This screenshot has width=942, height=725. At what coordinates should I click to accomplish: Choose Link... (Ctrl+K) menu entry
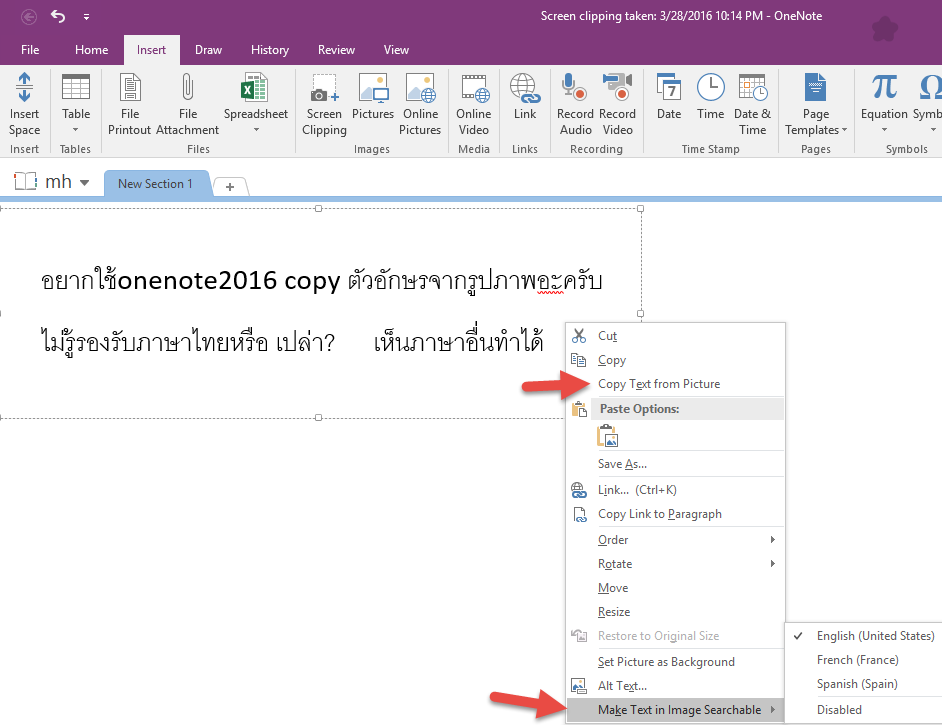[x=676, y=490]
